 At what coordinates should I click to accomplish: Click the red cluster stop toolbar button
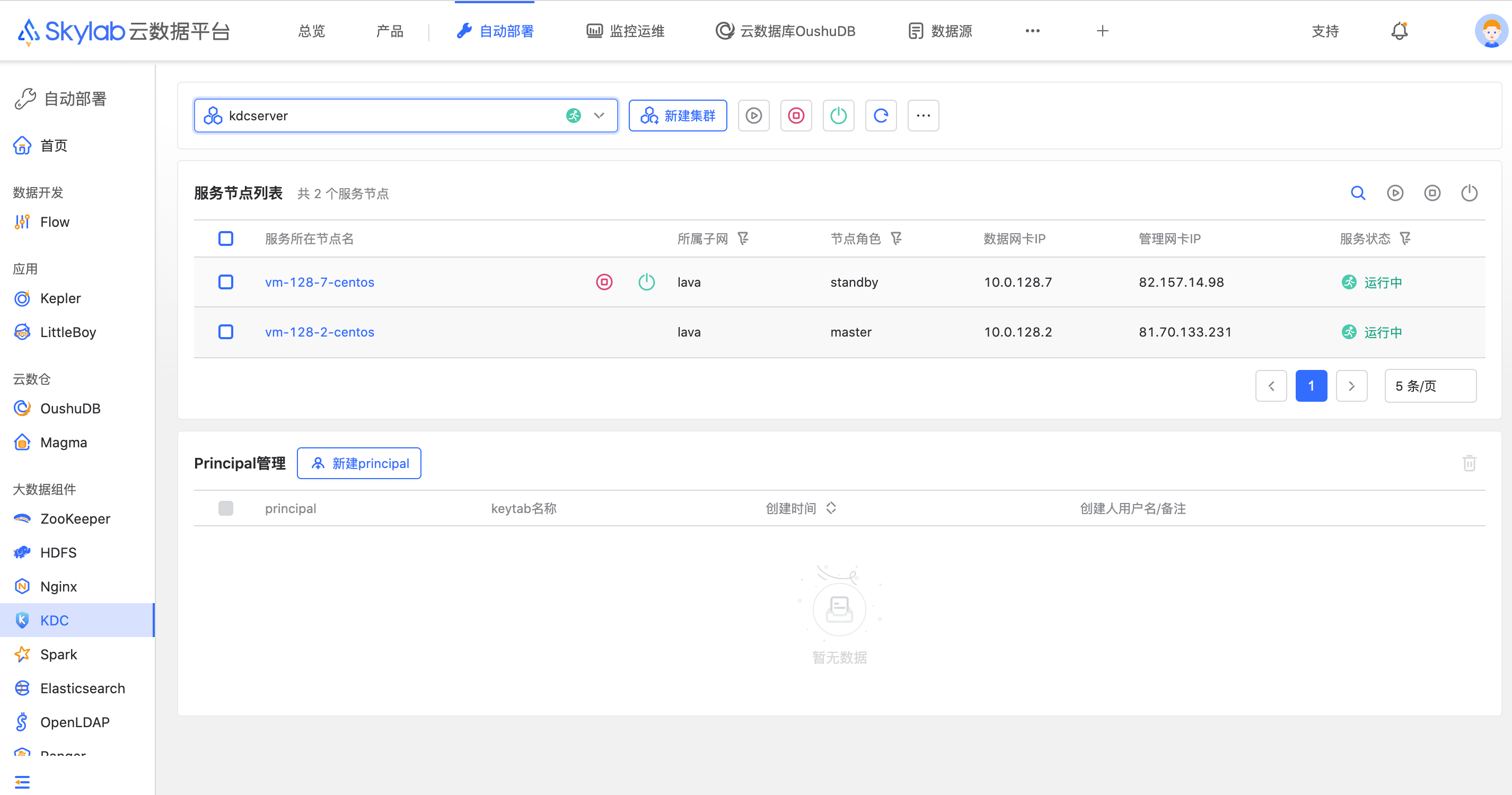pos(796,116)
